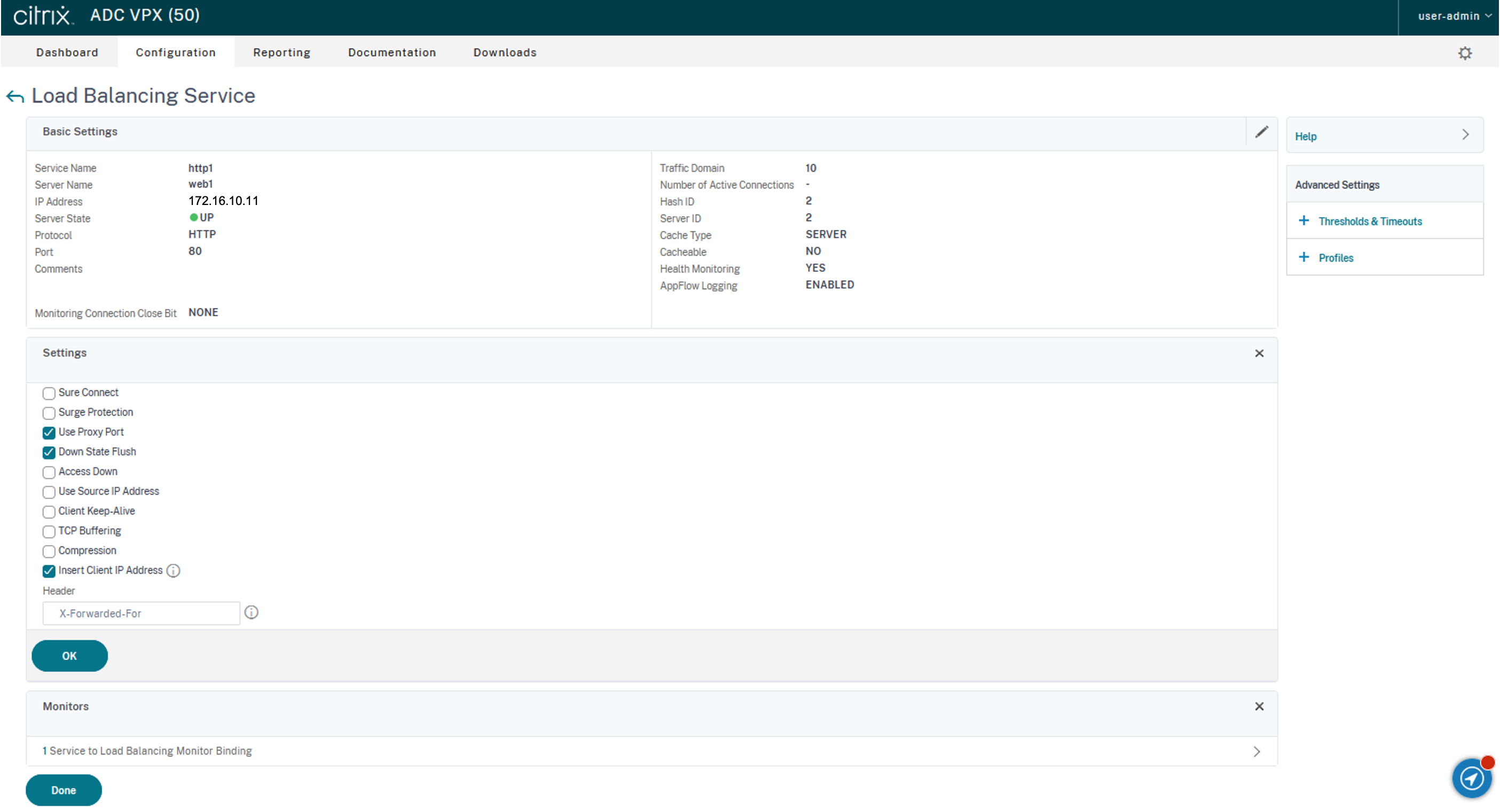The image size is (1500, 812).
Task: Switch to the Dashboard tab
Action: pyautogui.click(x=67, y=52)
